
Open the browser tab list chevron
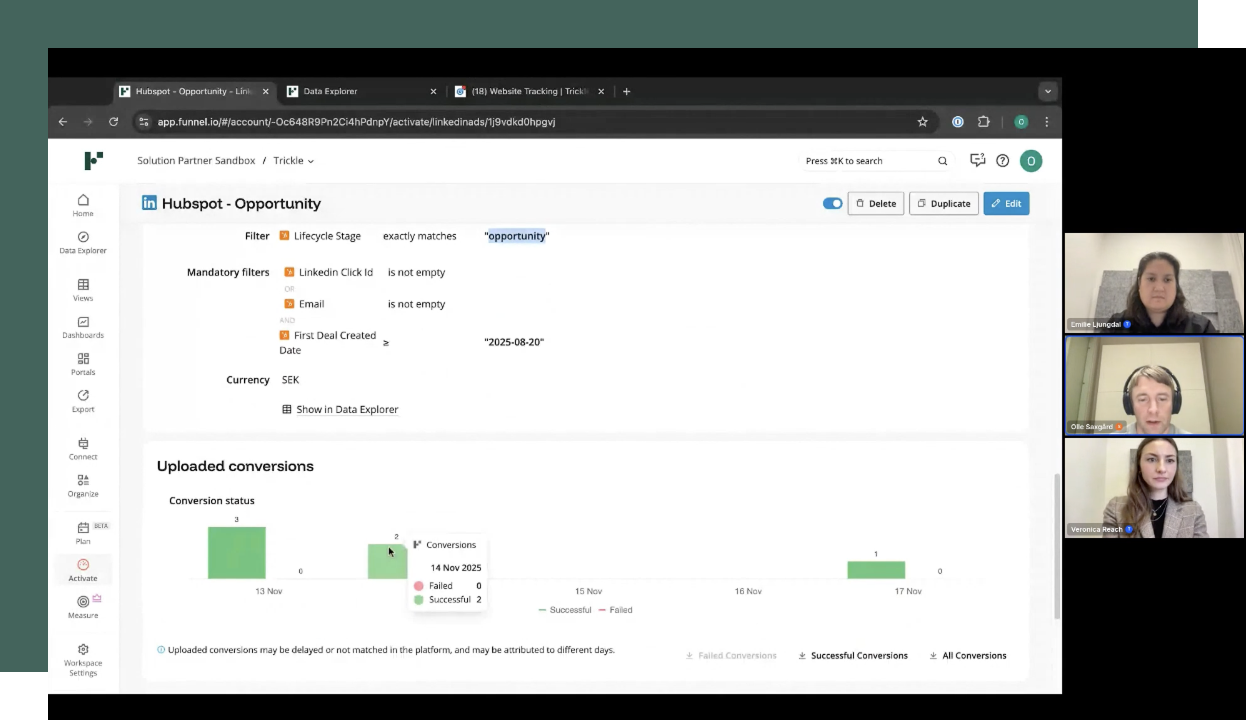1047,91
